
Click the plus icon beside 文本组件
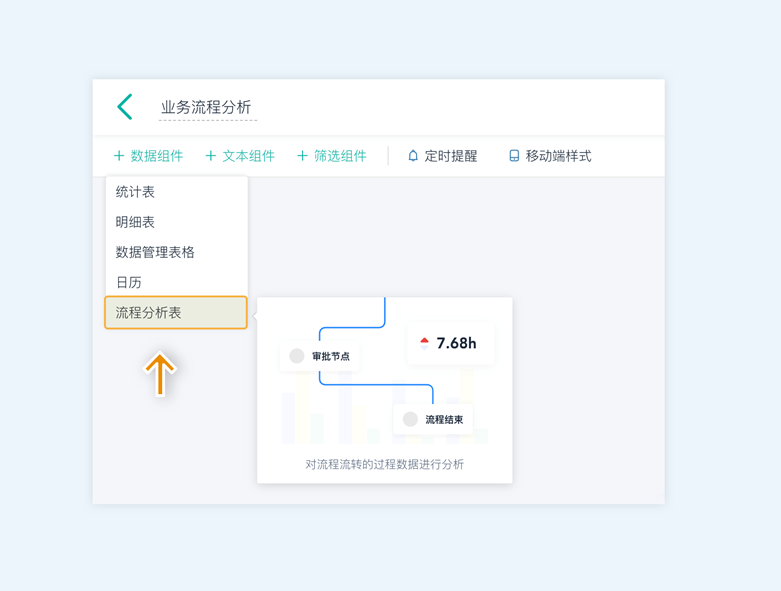coord(210,156)
